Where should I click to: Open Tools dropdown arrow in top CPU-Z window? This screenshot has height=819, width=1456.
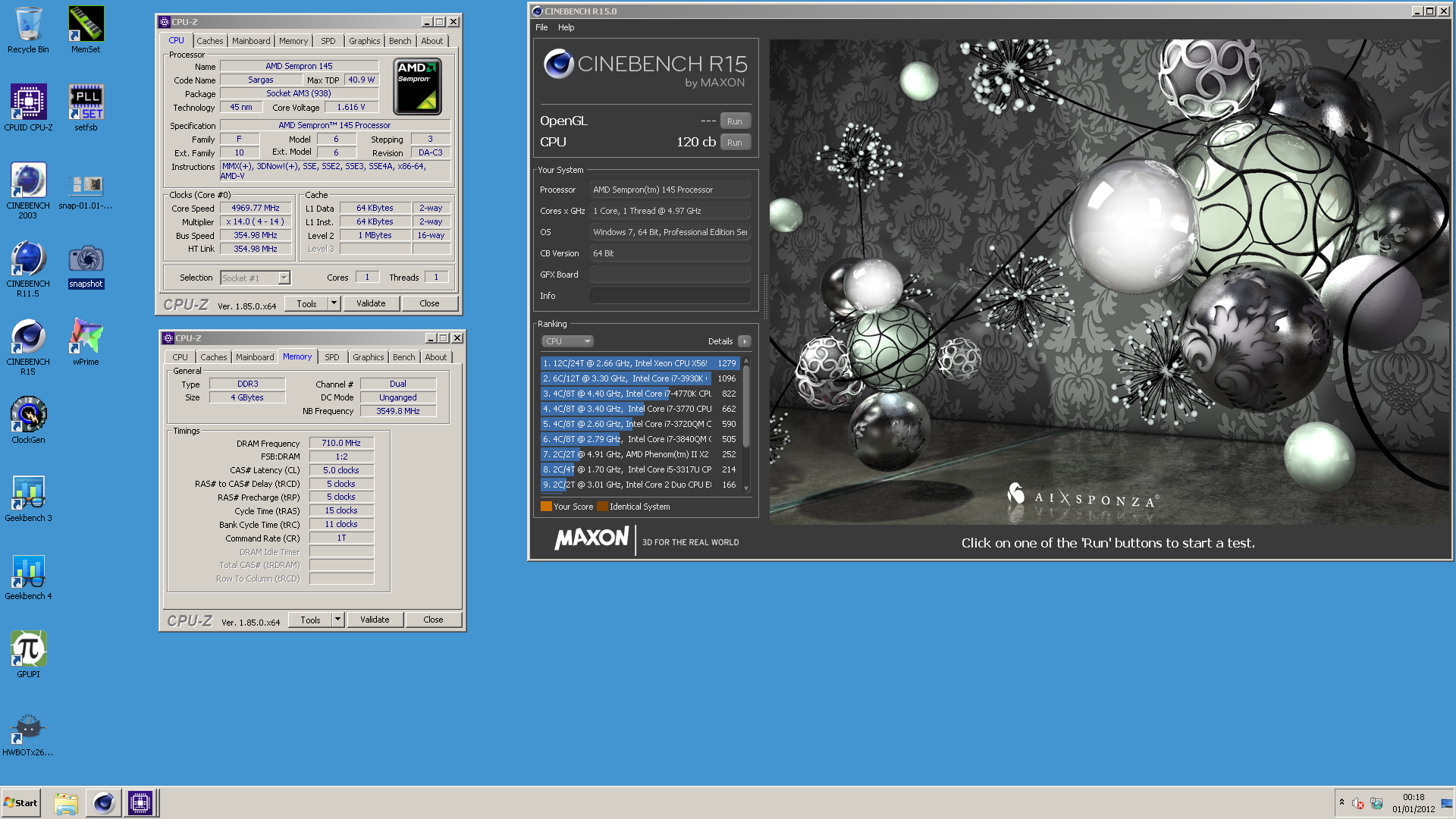[x=334, y=303]
